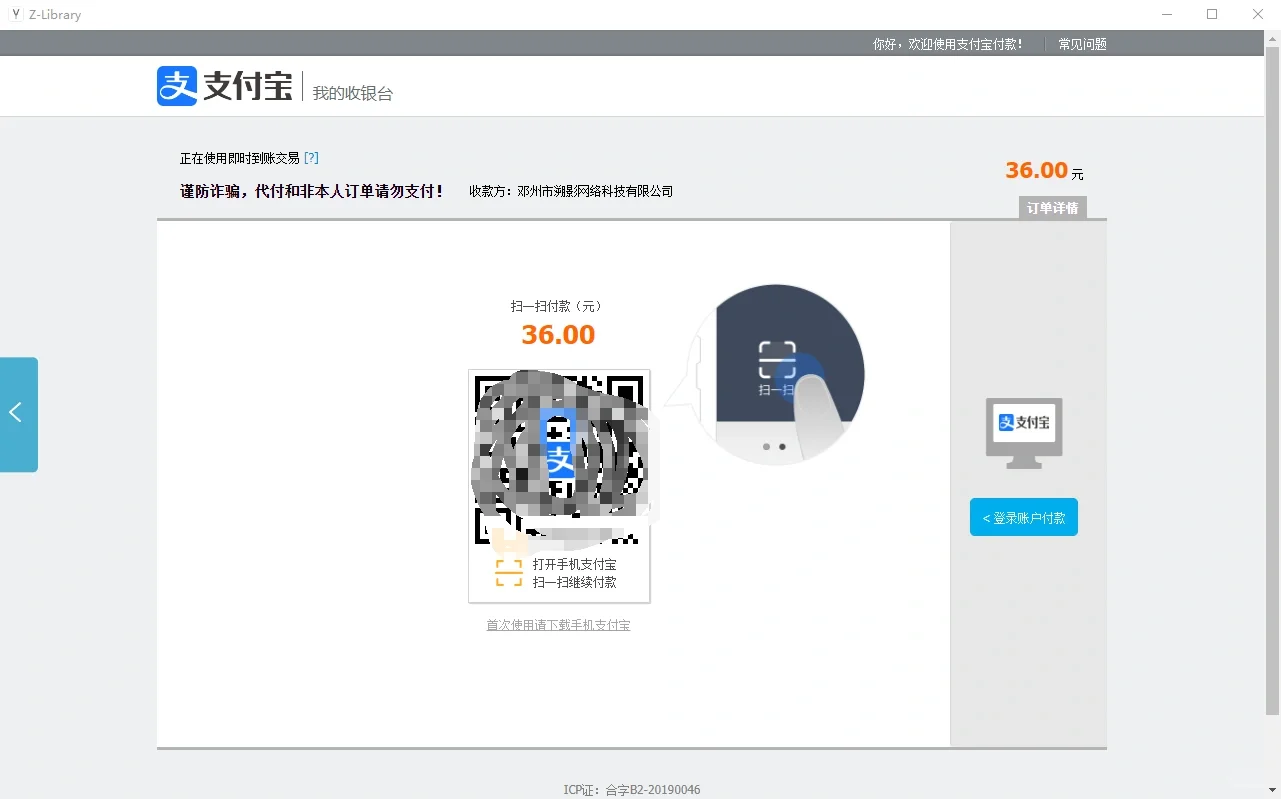This screenshot has width=1281, height=799.
Task: Click the Z-Library app icon in title bar
Action: 16,14
